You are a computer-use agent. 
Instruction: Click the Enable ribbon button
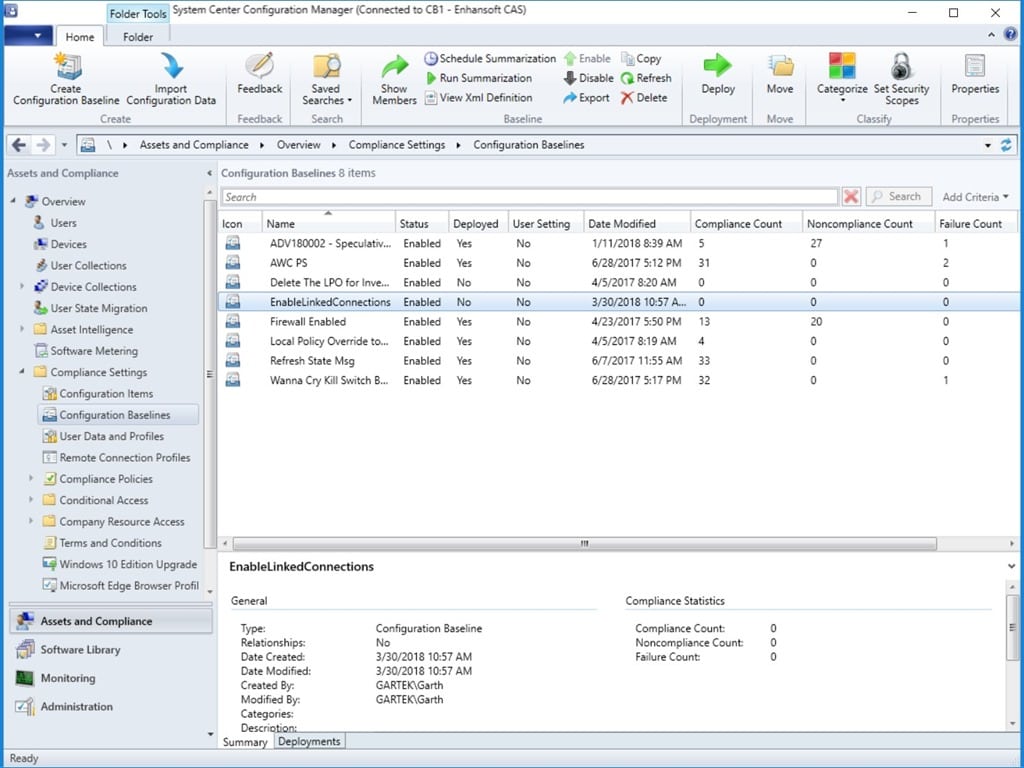(587, 58)
